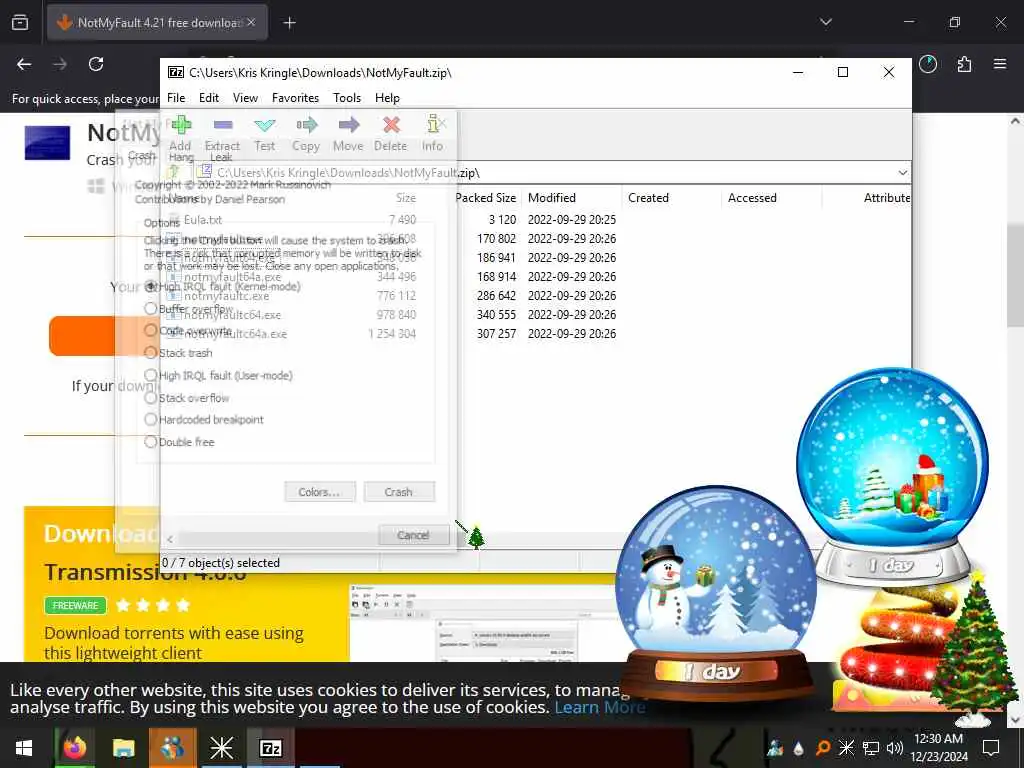Click the taskbar clock showing 12:30 AM
This screenshot has width=1024, height=768.
tap(938, 748)
